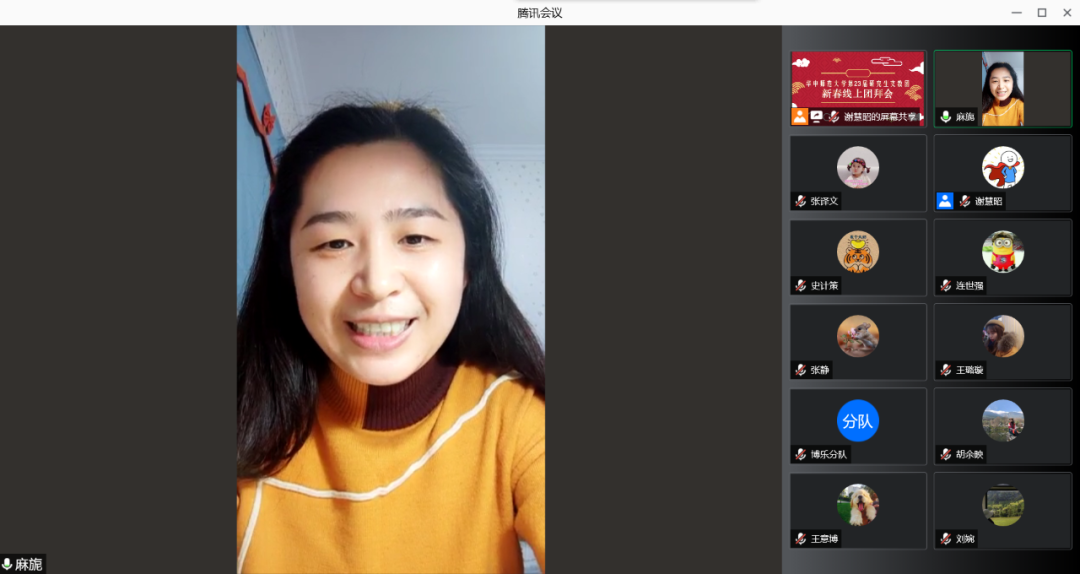
Task: Click the screen share icon on 谢慧昭's shared tile
Action: click(x=816, y=116)
